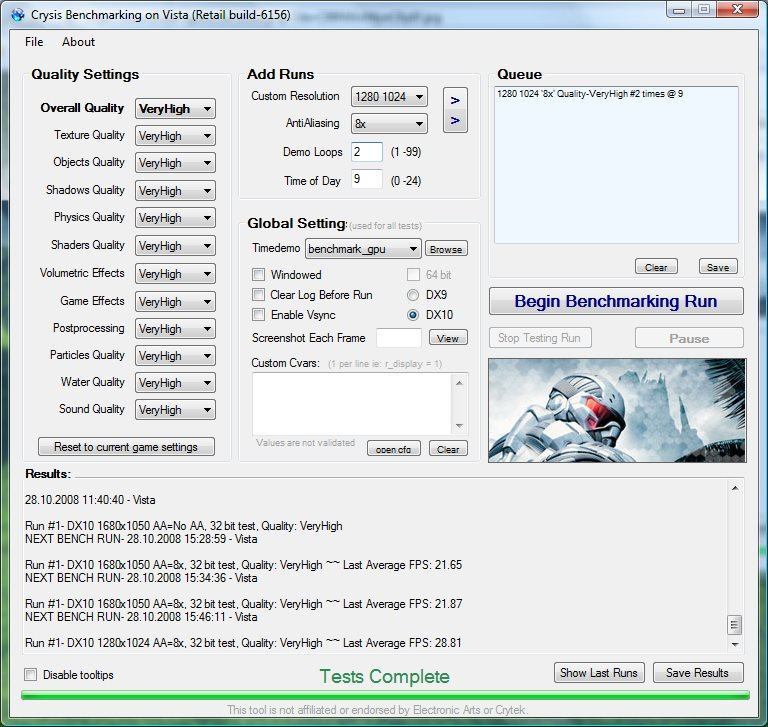Click Browse next to Timedemo
768x727 pixels.
(446, 249)
